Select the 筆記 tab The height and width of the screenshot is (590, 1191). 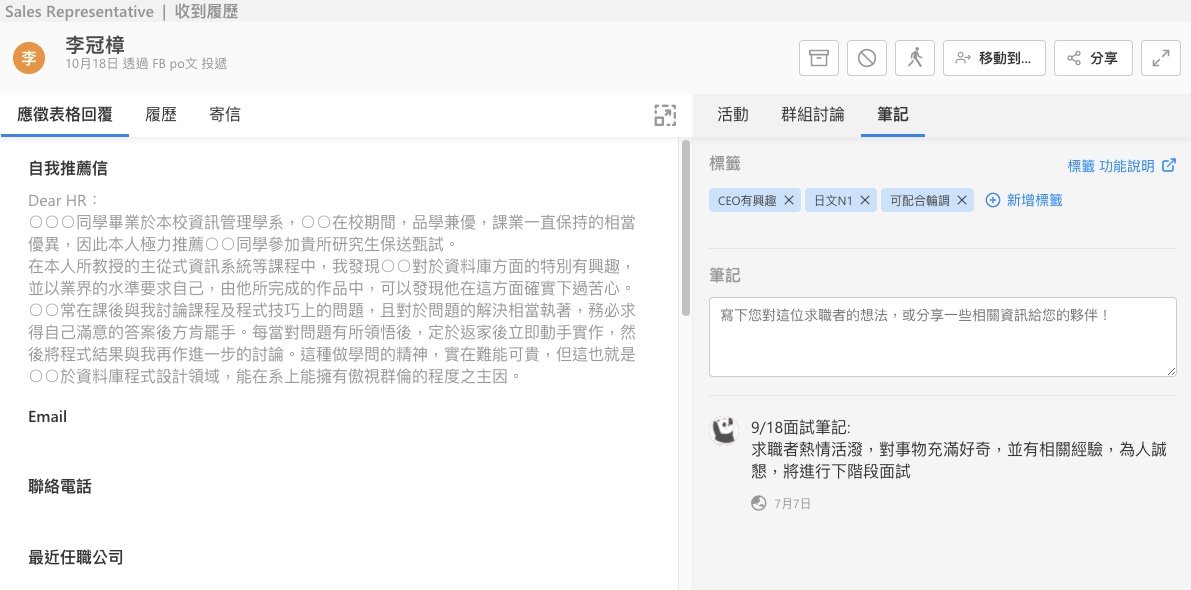coord(892,115)
